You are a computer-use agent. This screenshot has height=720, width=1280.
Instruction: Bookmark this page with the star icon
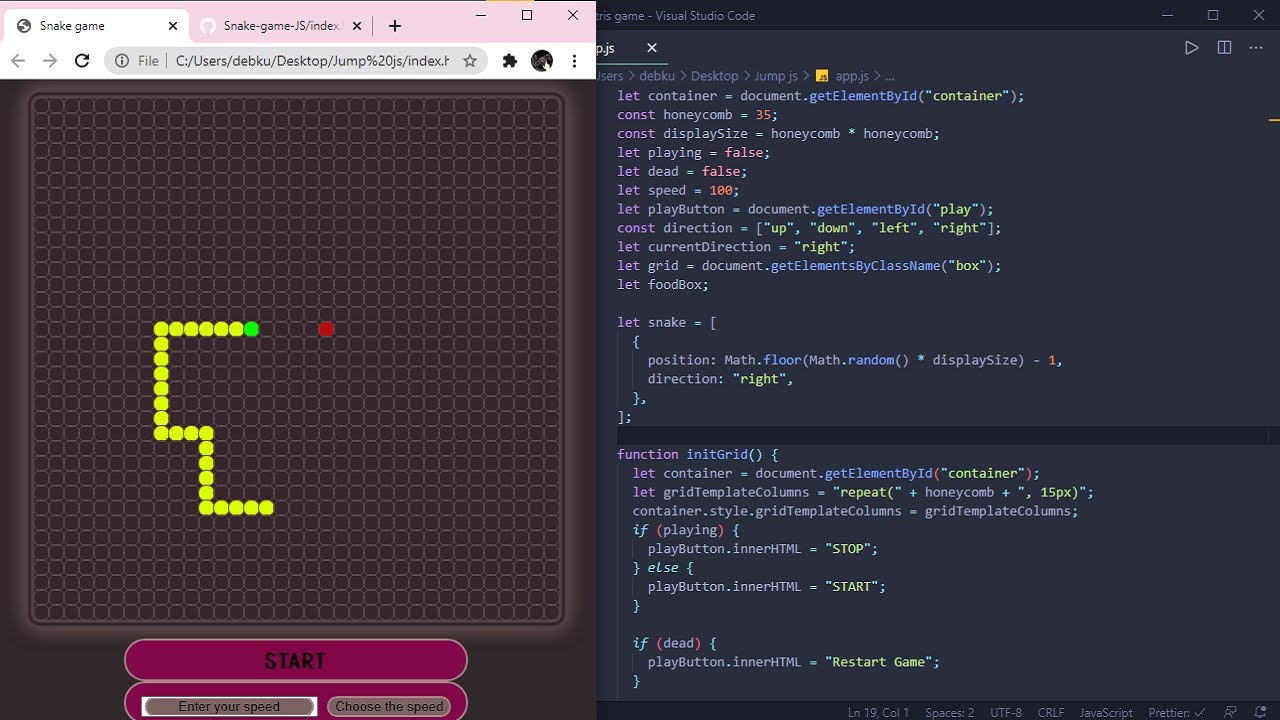470,61
